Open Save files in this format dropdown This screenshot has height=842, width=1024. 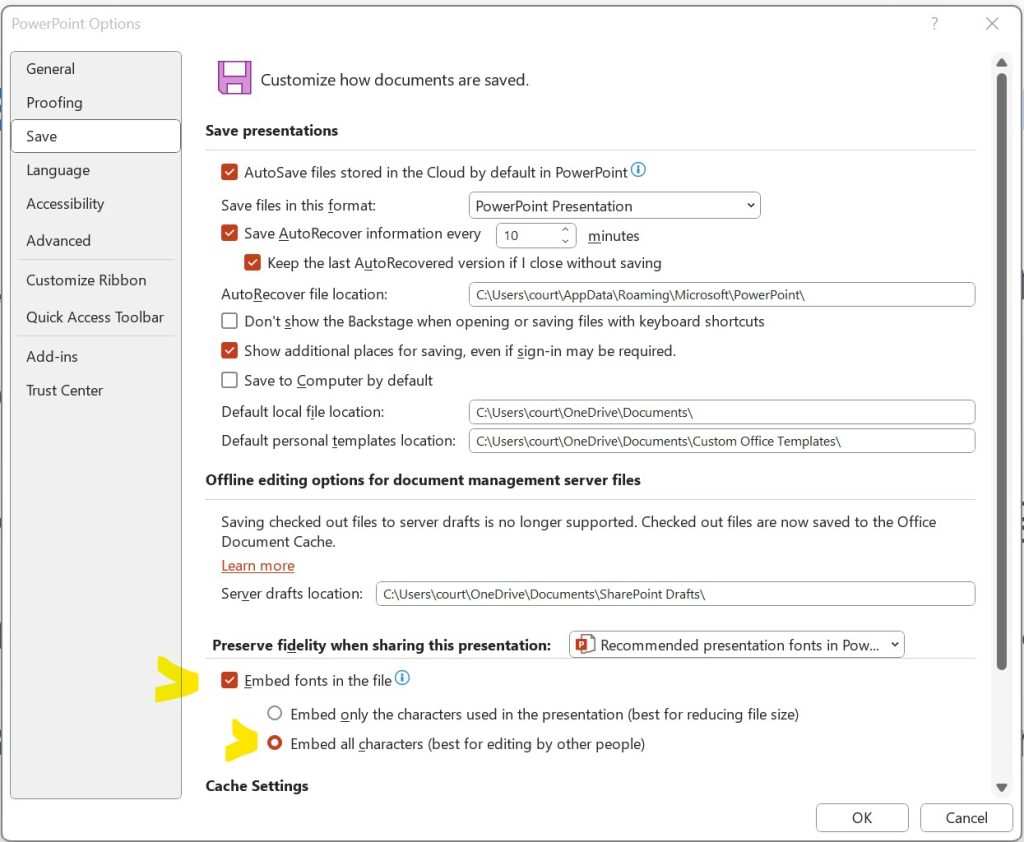pos(615,205)
